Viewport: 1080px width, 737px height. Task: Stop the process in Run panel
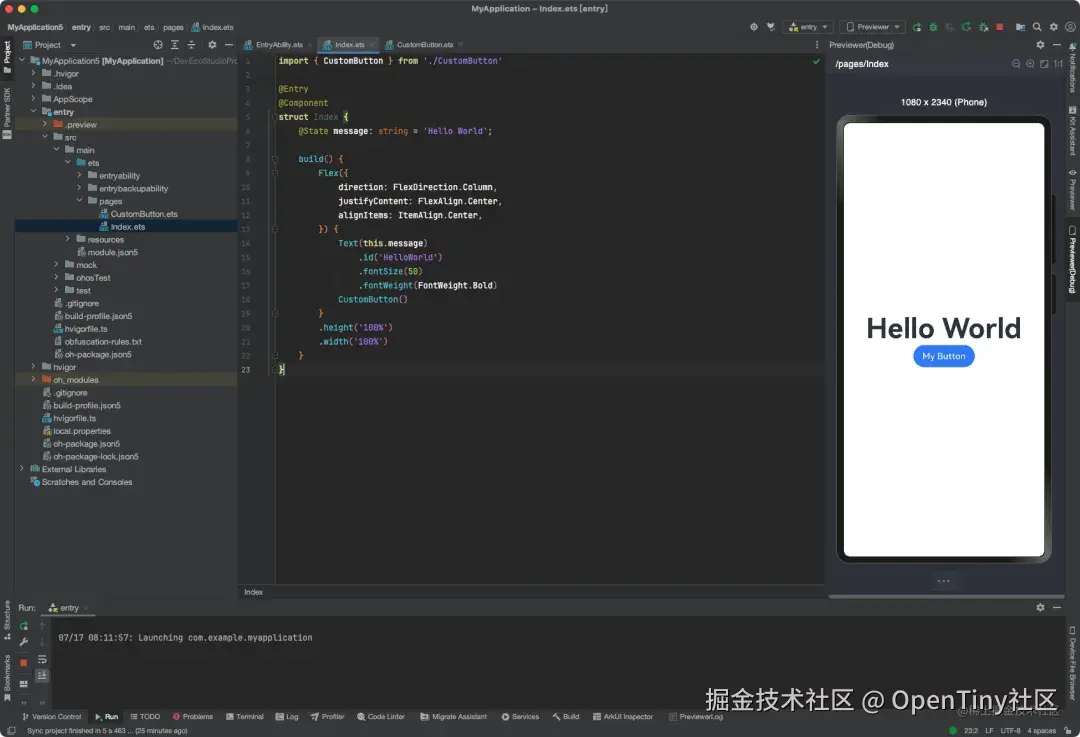(23, 662)
